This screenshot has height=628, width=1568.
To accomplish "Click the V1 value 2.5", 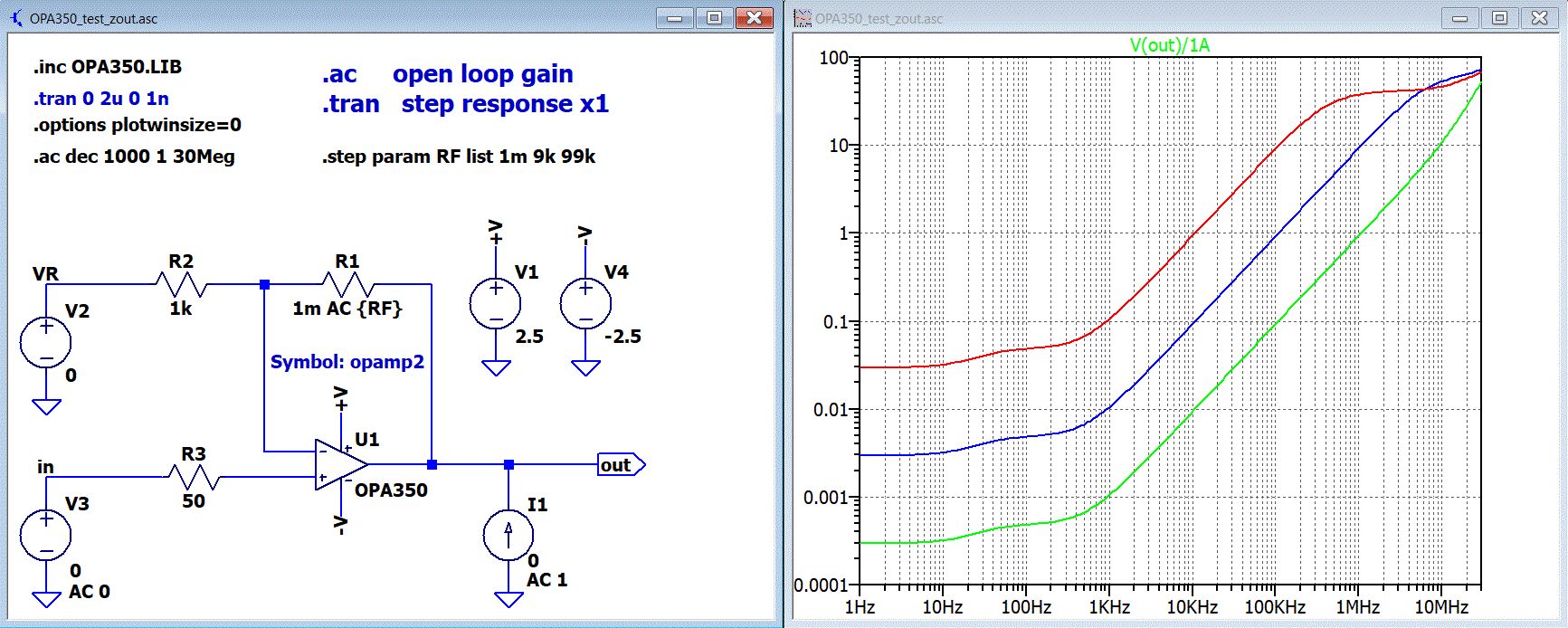I will 529,337.
